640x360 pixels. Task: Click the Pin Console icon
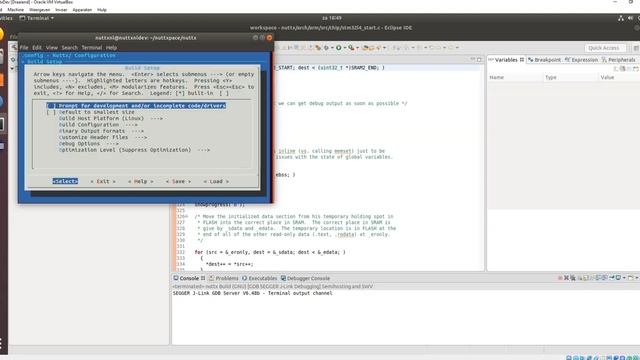coord(612,278)
